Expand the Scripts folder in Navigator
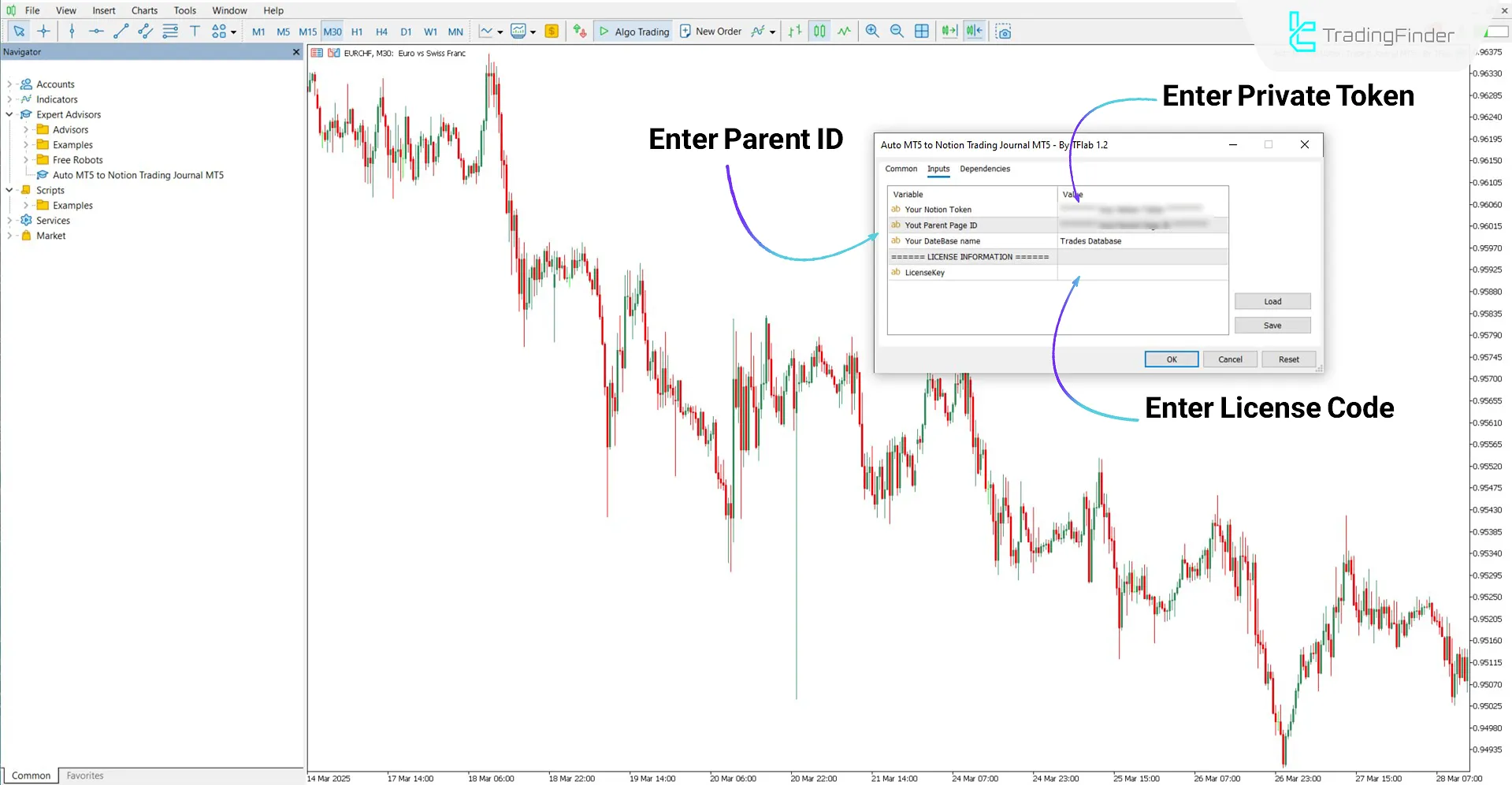 (x=9, y=190)
